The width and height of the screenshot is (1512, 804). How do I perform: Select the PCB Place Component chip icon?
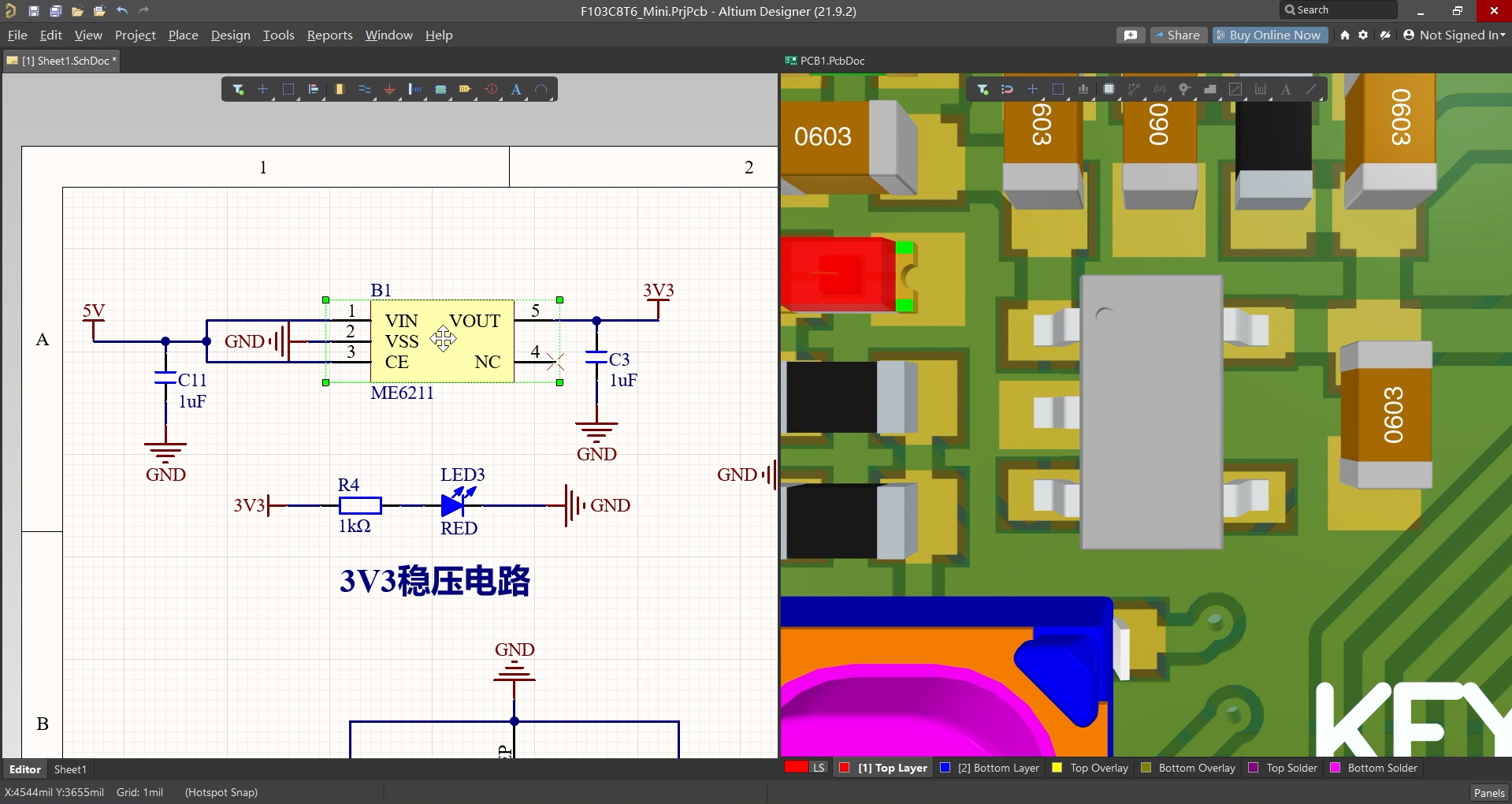(x=1109, y=89)
